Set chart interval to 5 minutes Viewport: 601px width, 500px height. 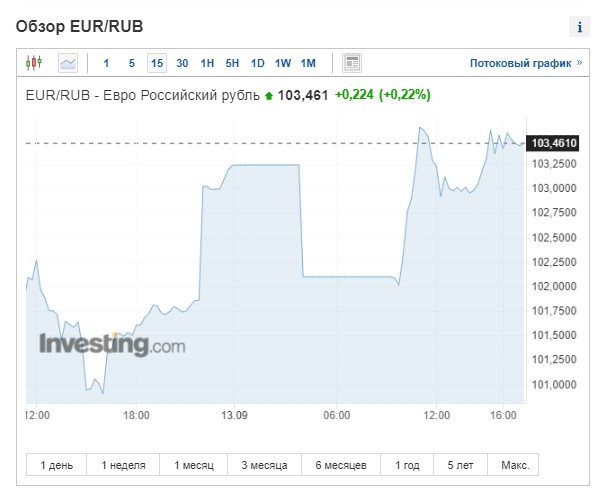click(x=131, y=63)
